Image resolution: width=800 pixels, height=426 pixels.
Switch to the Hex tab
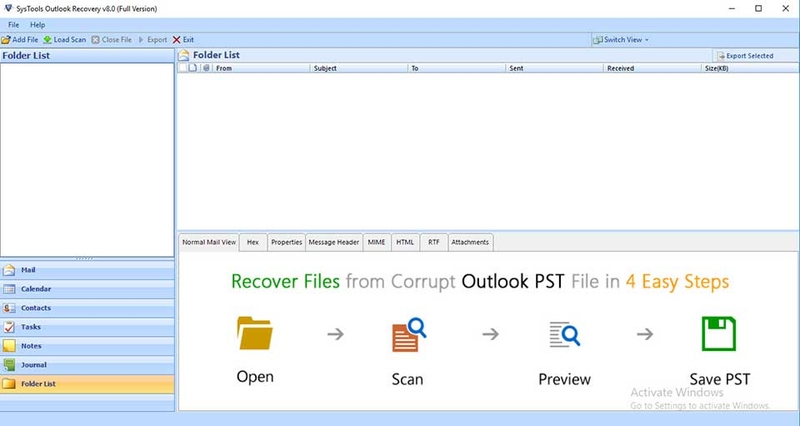click(x=253, y=242)
